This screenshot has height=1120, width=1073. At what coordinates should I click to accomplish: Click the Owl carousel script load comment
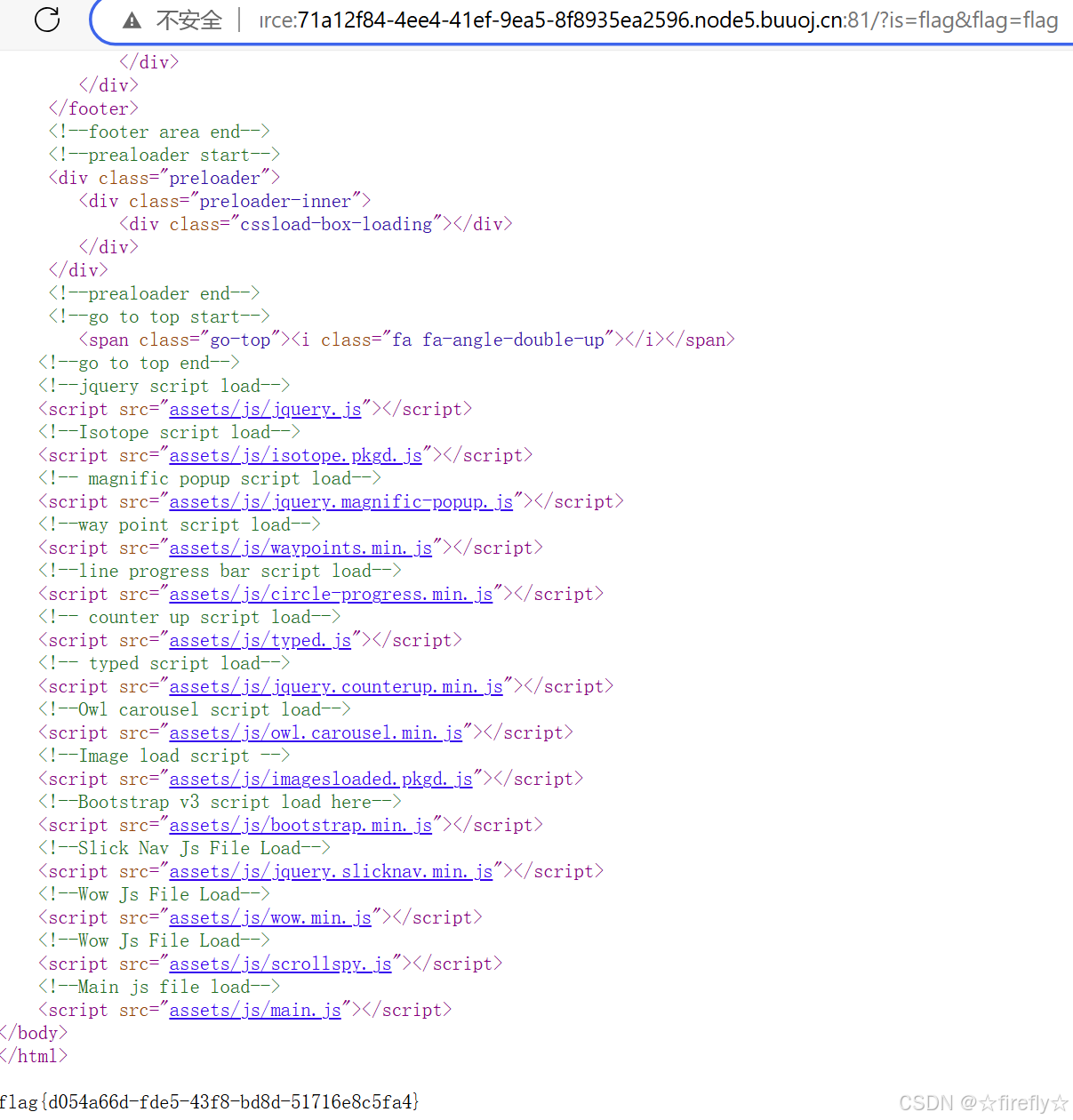(x=195, y=709)
